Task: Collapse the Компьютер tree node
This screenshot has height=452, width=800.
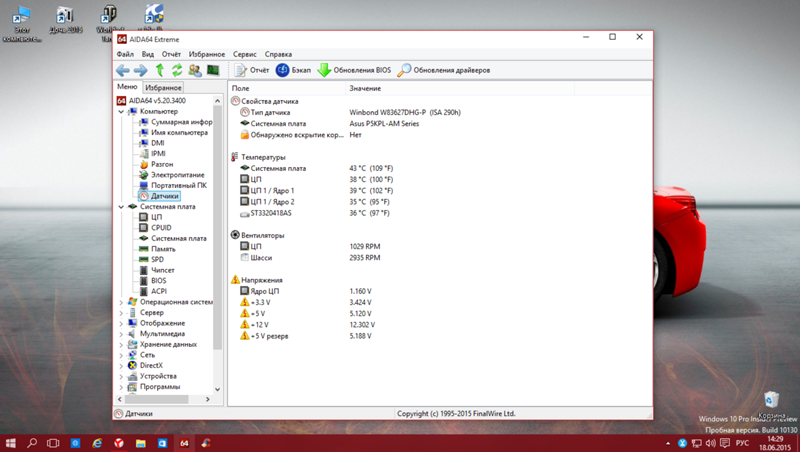Action: pyautogui.click(x=121, y=111)
